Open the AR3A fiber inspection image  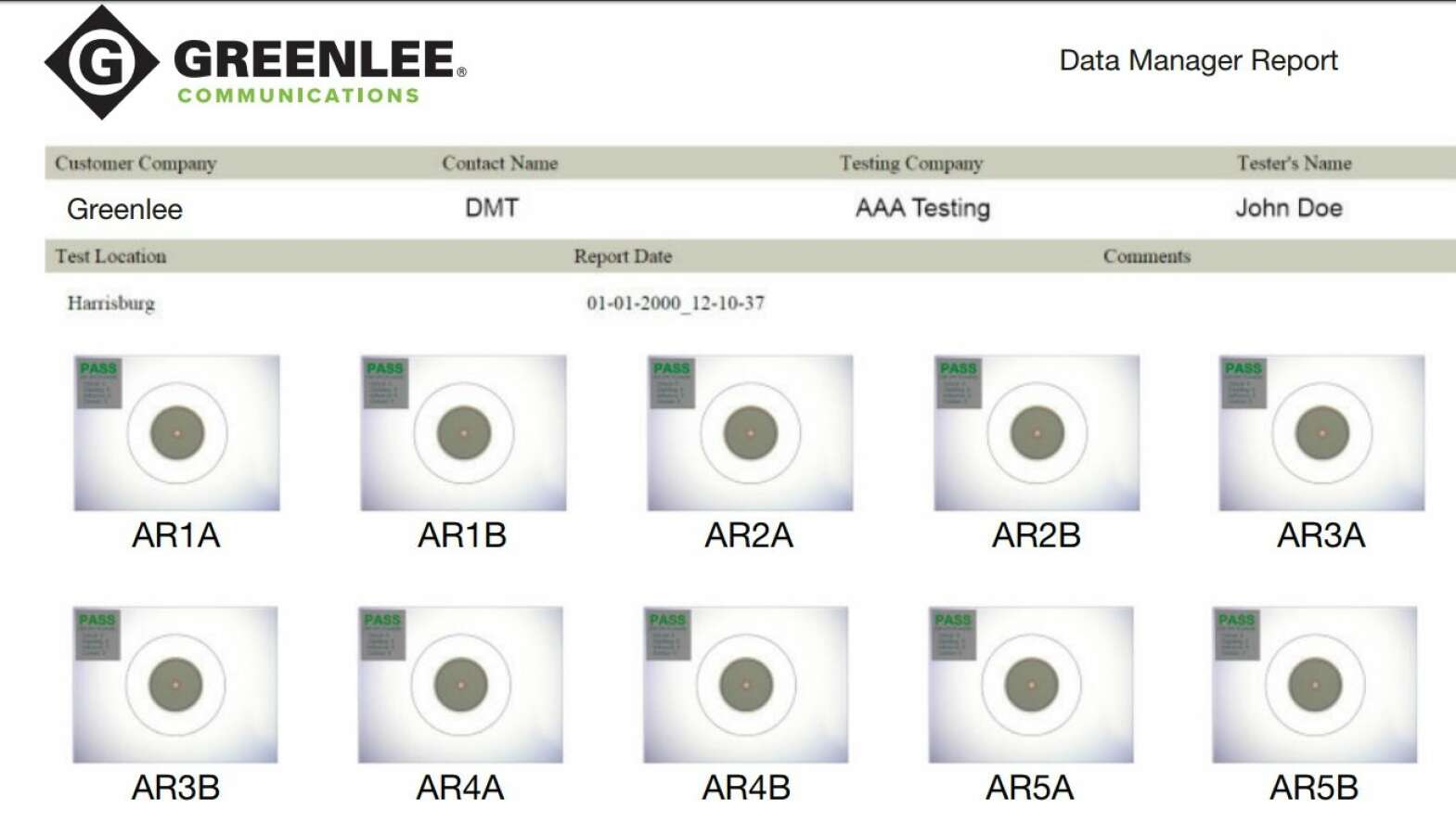coord(1321,432)
